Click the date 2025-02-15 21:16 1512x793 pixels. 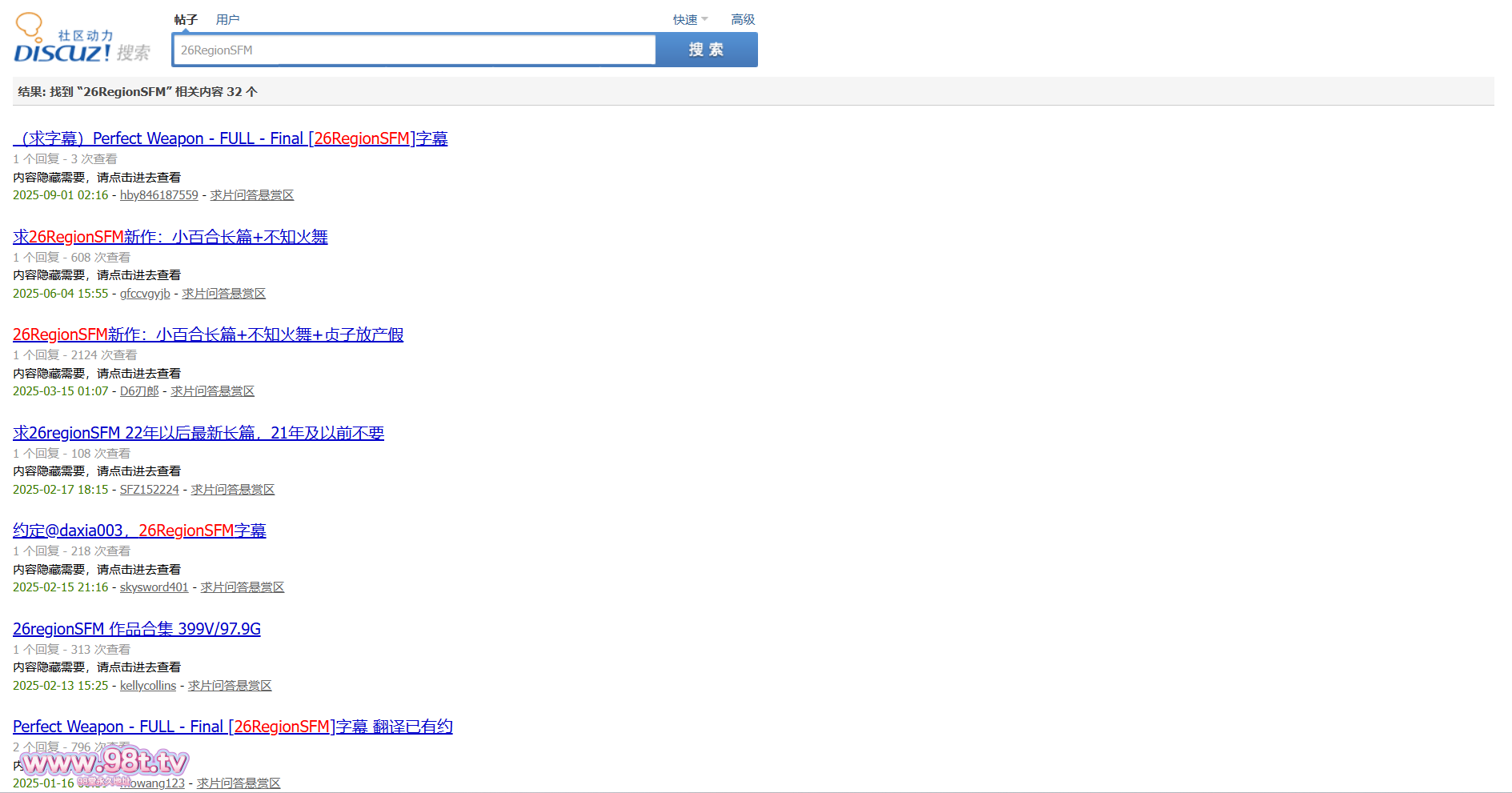[x=61, y=587]
